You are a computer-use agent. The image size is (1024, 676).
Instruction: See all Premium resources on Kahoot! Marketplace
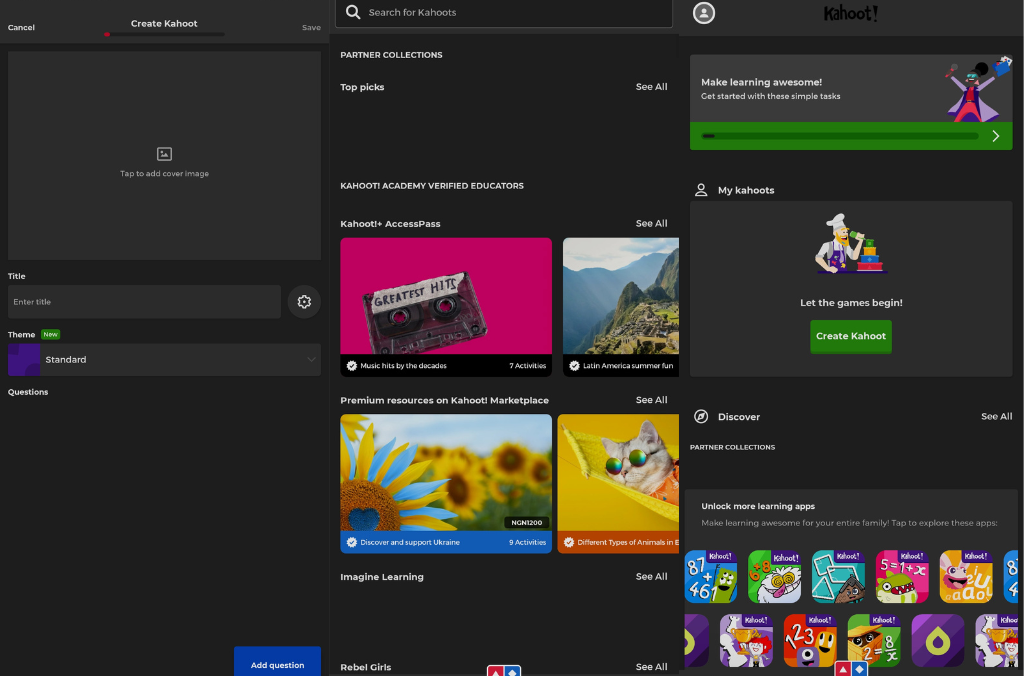[x=651, y=400]
